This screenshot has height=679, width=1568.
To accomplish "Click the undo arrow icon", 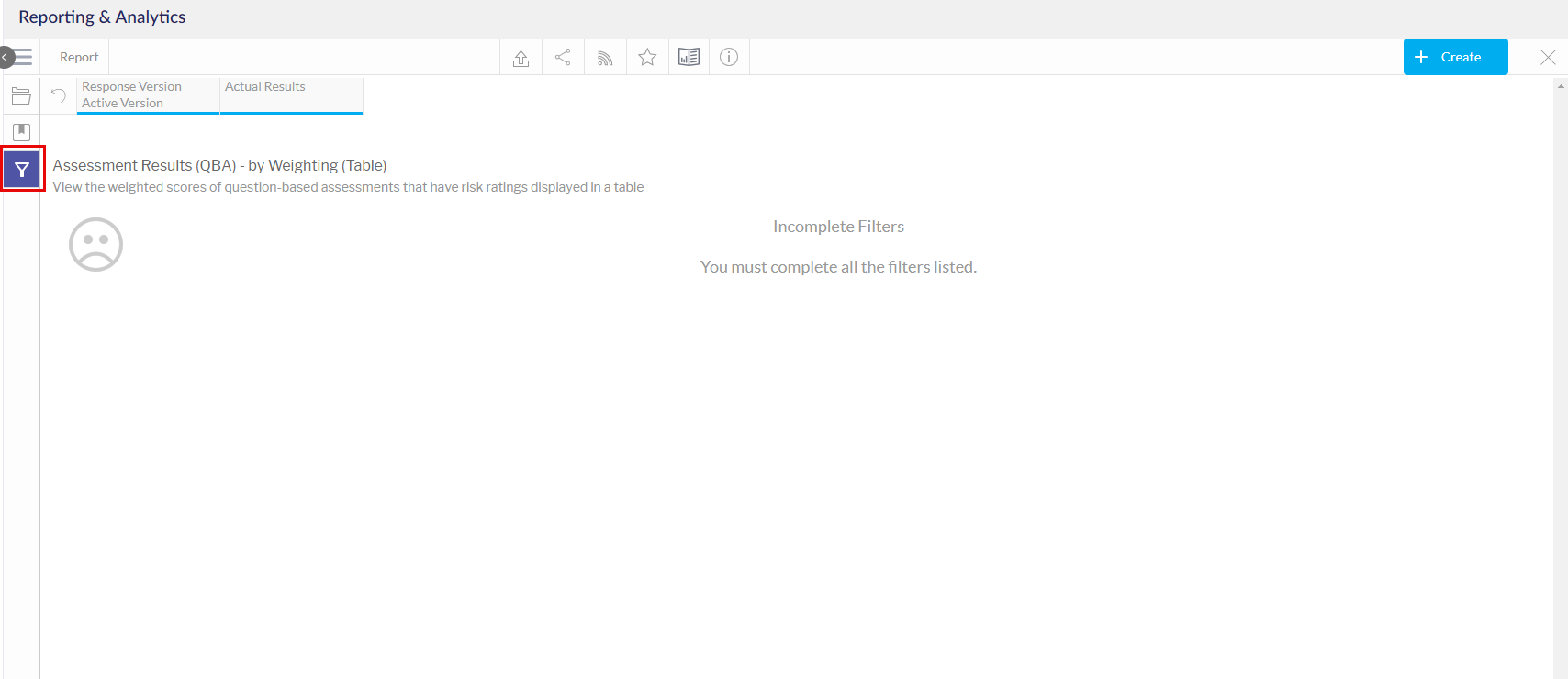I will click(59, 95).
